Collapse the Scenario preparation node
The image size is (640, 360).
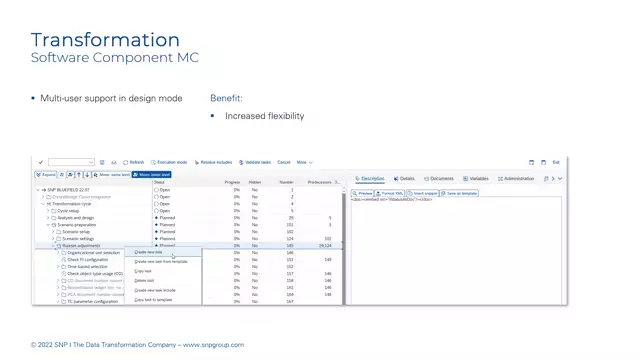tap(48, 224)
